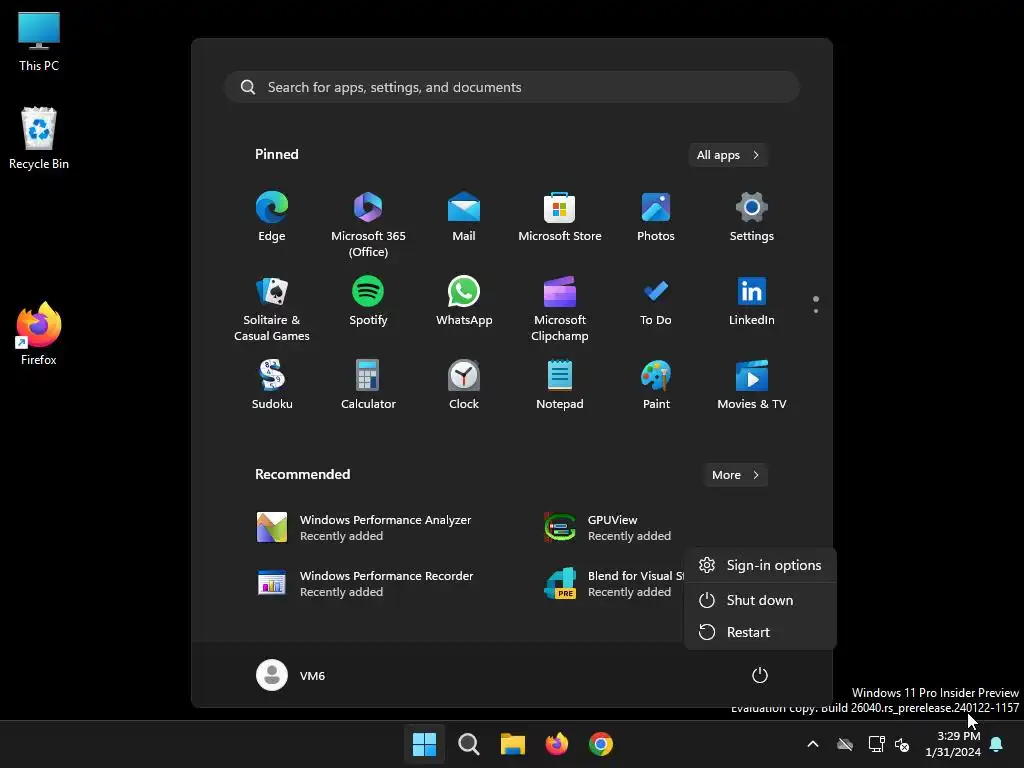Open Sudoku game
The width and height of the screenshot is (1024, 768).
click(272, 385)
